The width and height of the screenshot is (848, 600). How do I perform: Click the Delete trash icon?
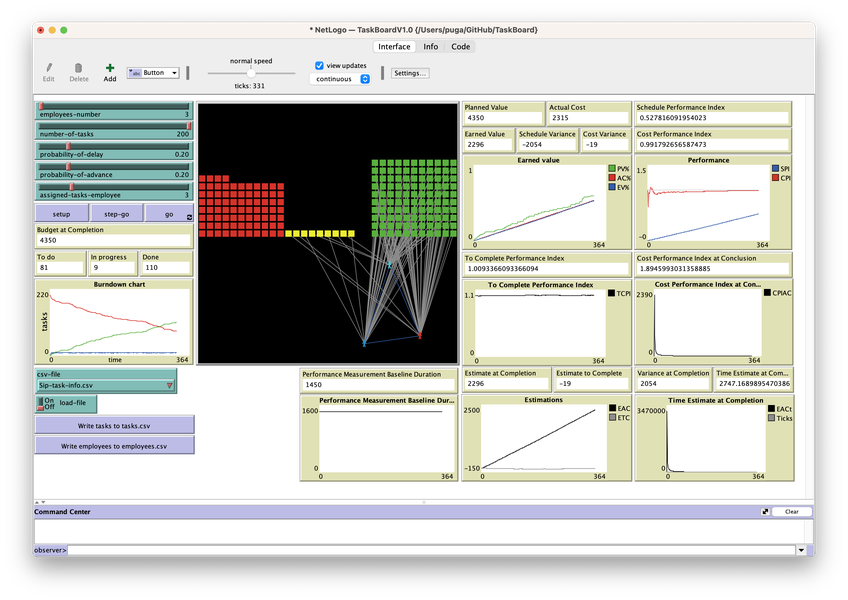click(79, 67)
